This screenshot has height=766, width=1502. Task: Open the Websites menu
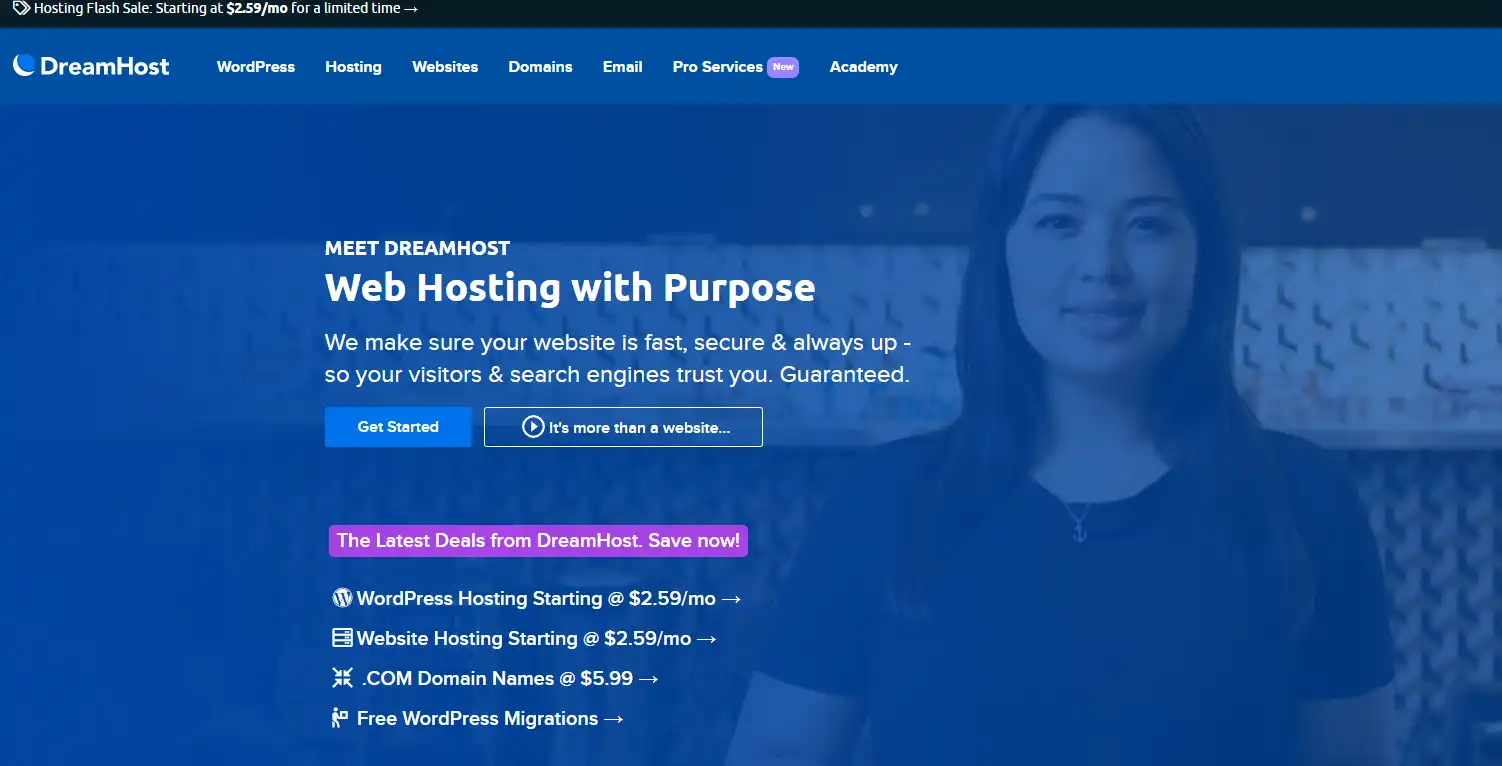[445, 67]
